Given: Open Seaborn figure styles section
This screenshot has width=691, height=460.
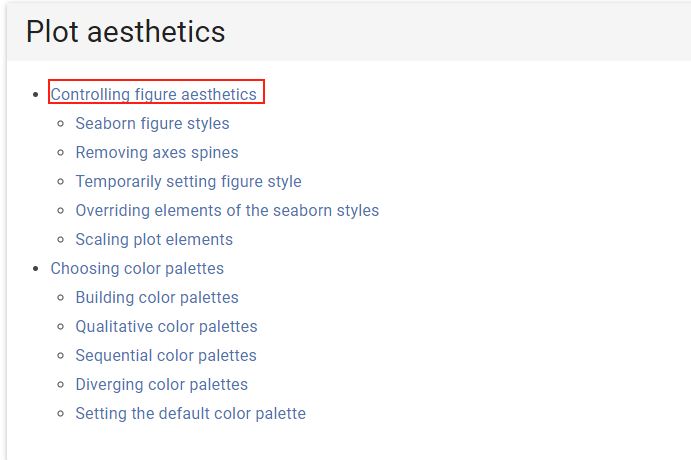Looking at the screenshot, I should [152, 124].
